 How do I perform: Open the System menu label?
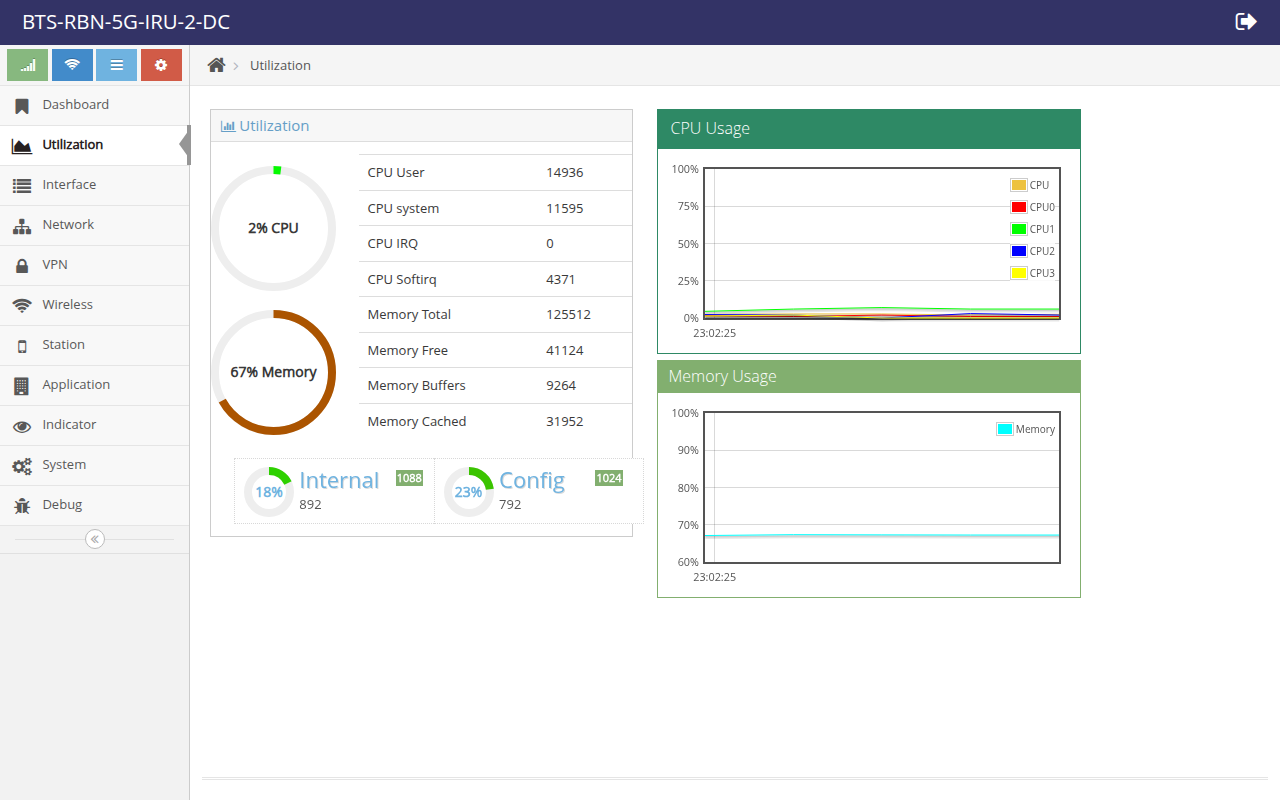pyautogui.click(x=64, y=465)
